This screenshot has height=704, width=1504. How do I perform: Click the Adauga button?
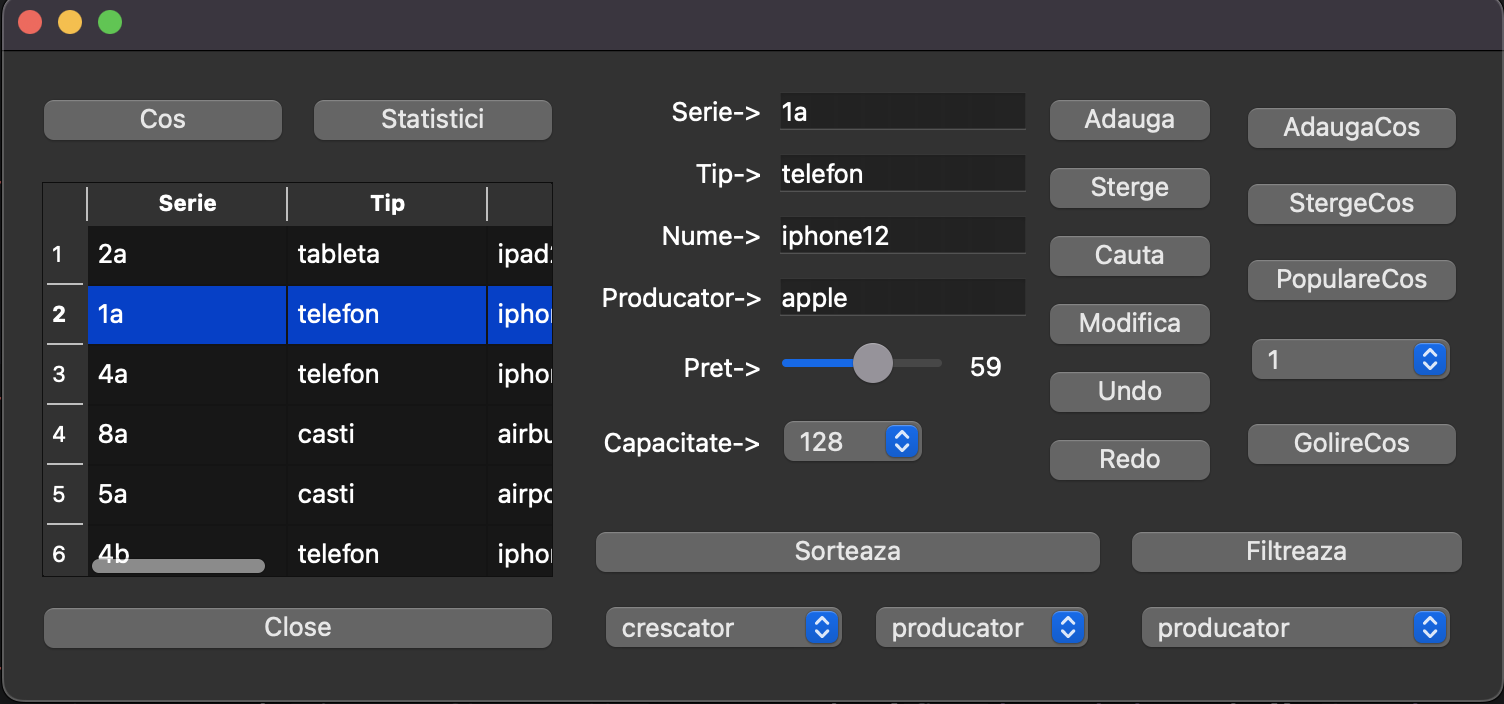pyautogui.click(x=1129, y=119)
